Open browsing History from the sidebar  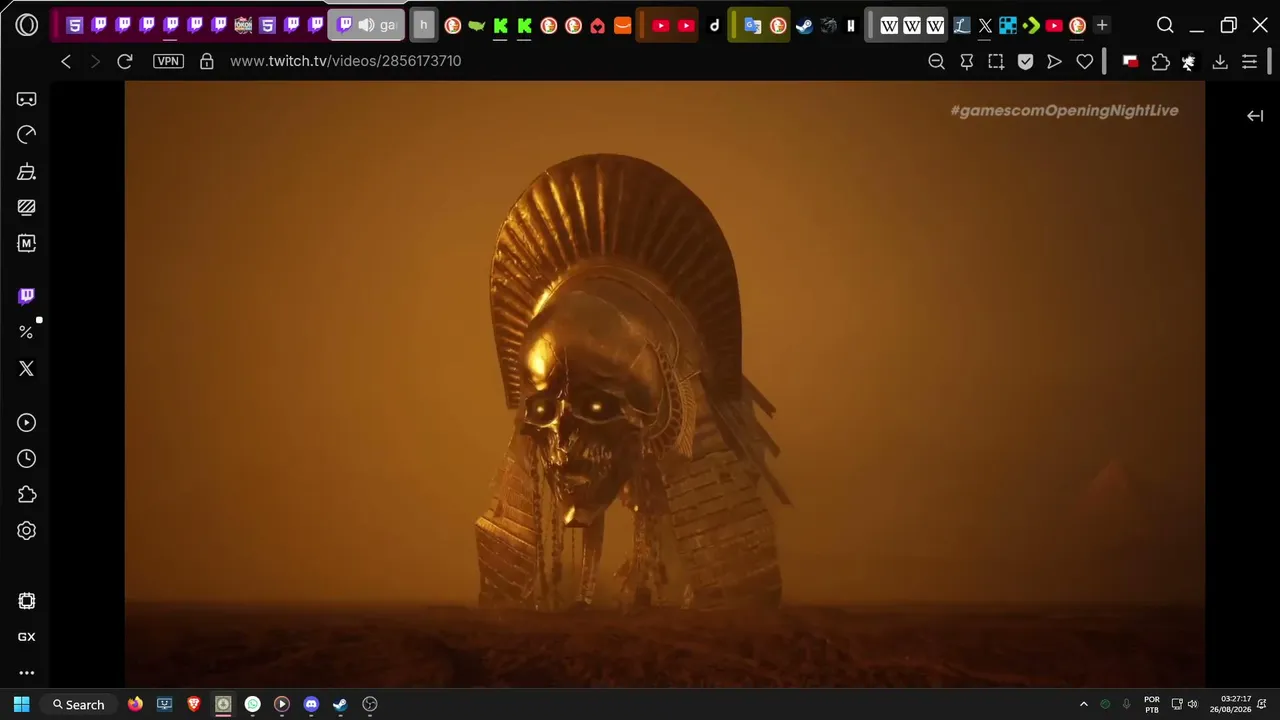(27, 459)
